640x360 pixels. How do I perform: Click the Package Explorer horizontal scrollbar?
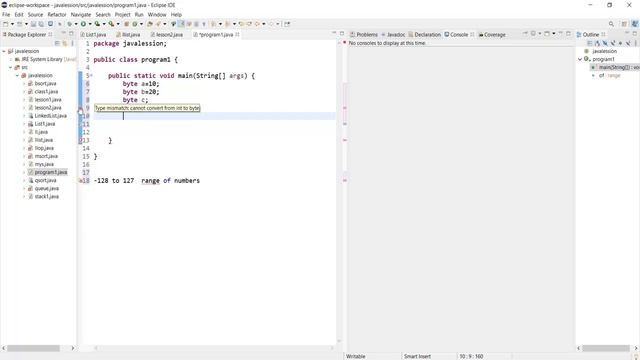(x=33, y=348)
